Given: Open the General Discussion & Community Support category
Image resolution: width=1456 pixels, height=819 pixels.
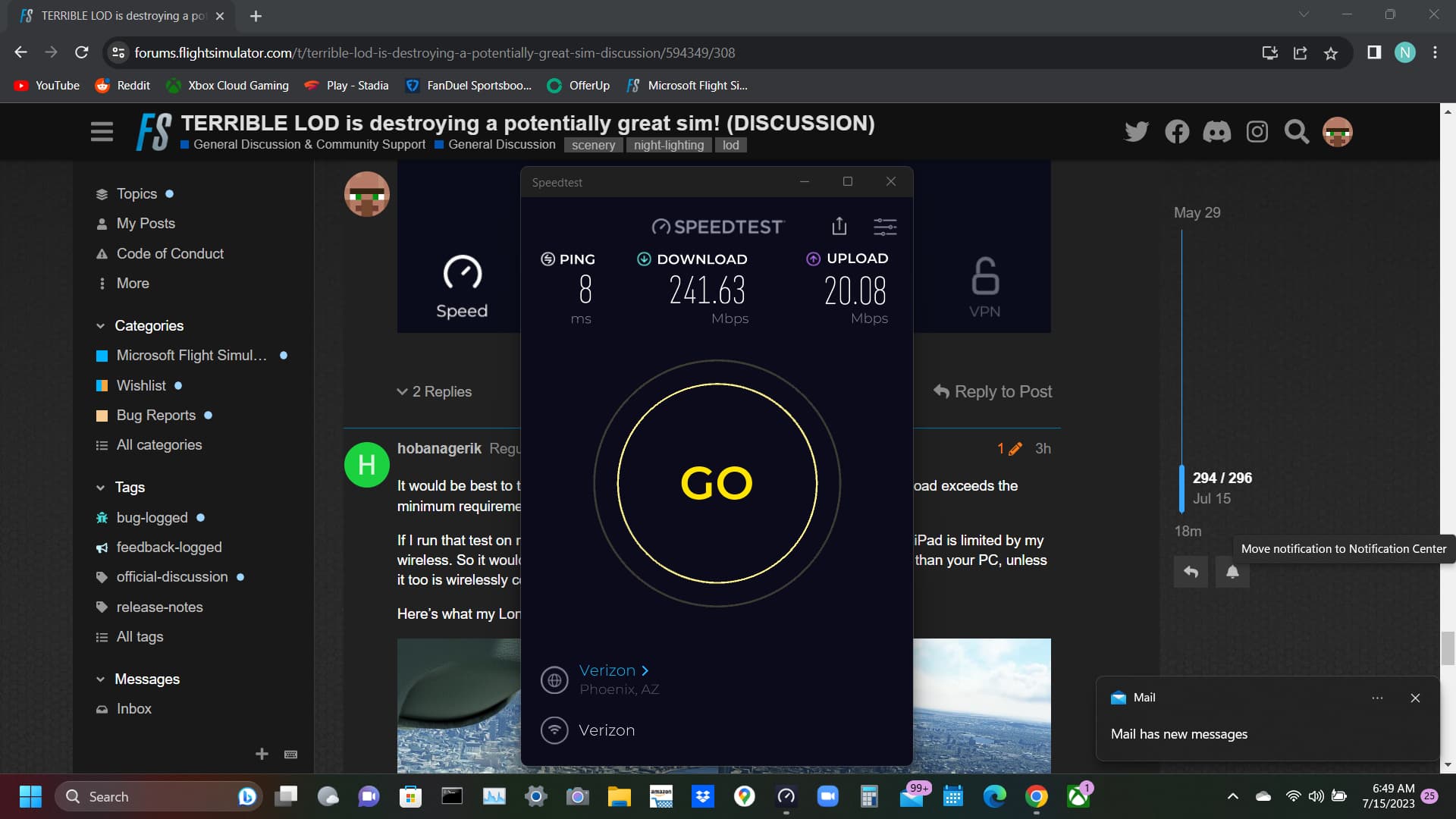Looking at the screenshot, I should coord(303,145).
